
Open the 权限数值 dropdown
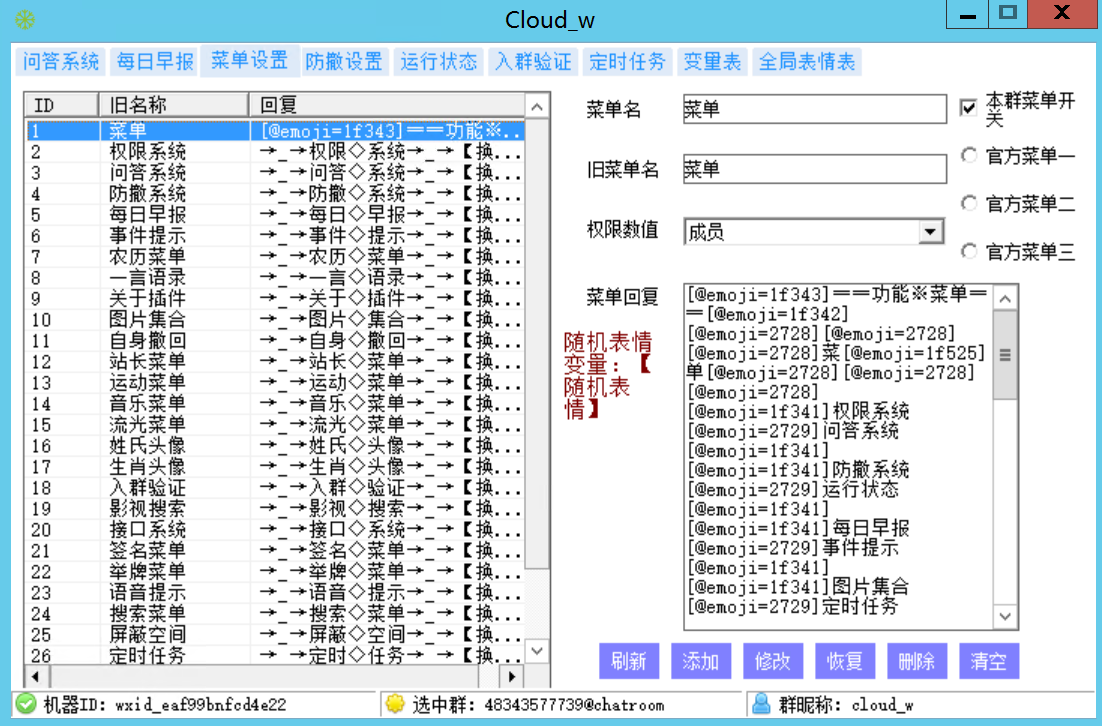(931, 232)
